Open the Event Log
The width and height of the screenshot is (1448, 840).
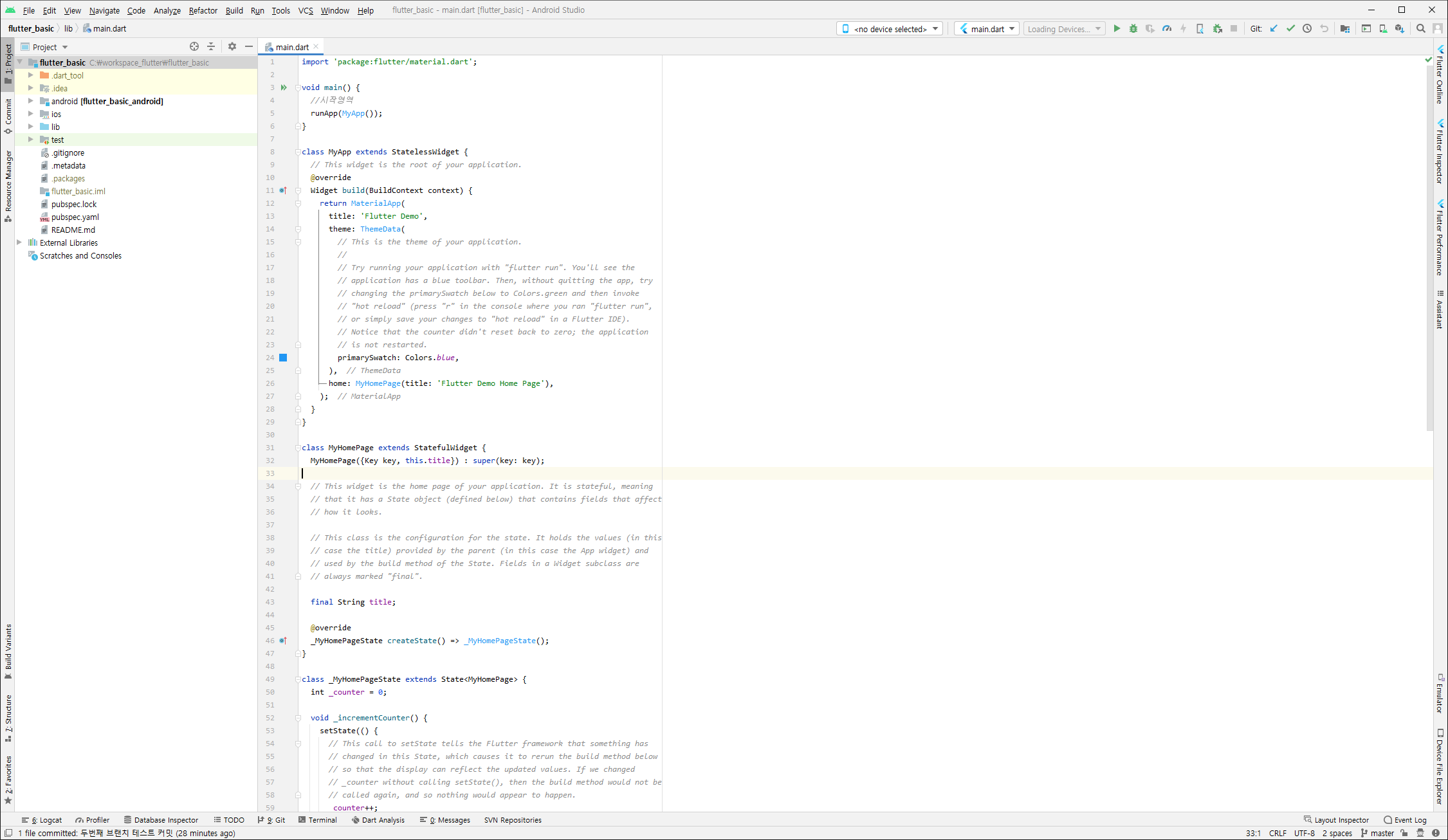(1406, 820)
